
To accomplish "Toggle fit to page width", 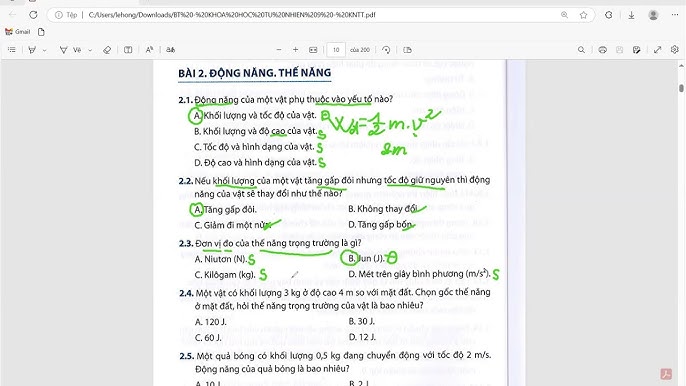I will click(313, 50).
